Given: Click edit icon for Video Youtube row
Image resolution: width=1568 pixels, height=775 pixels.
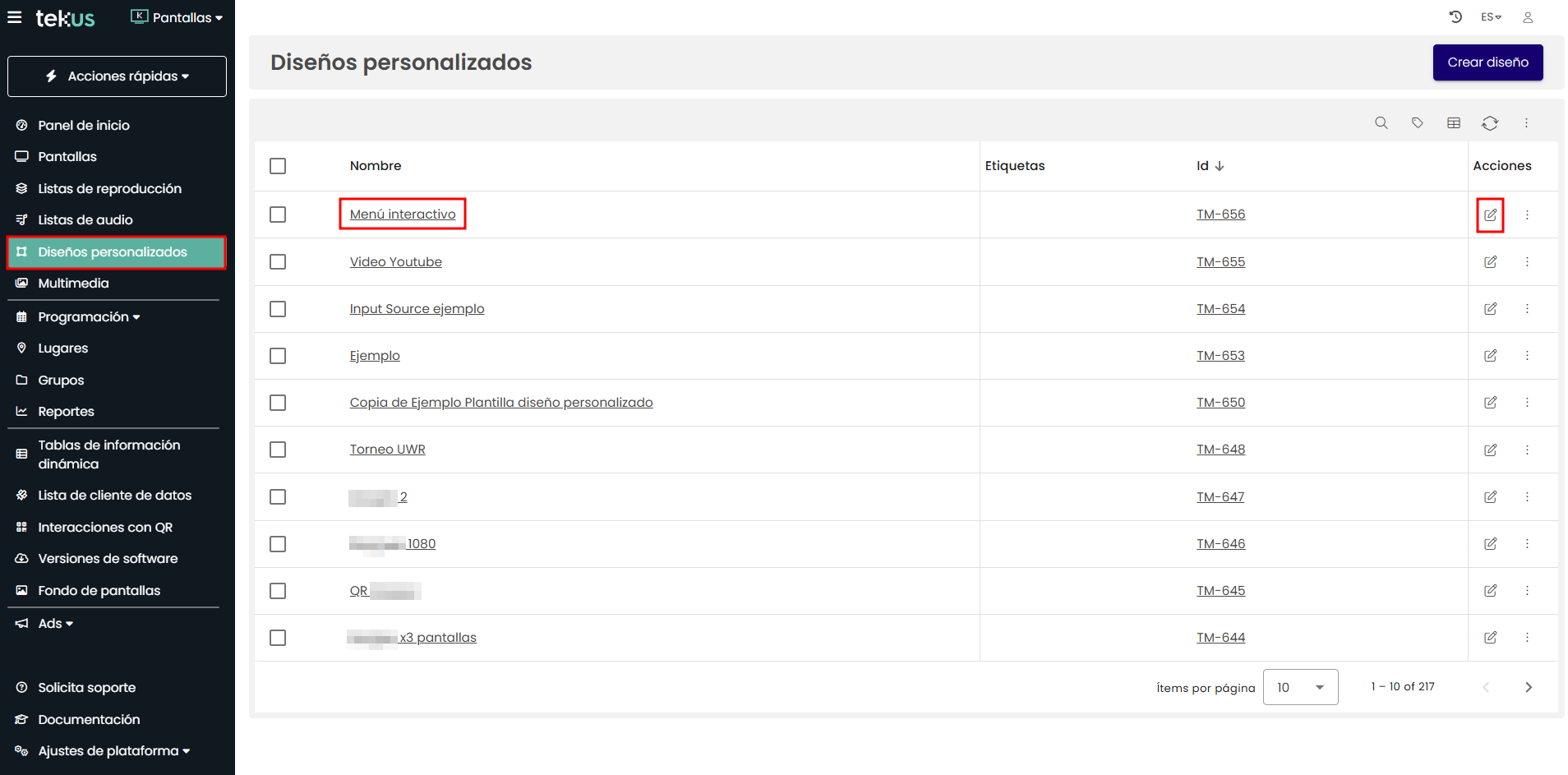Looking at the screenshot, I should point(1490,262).
